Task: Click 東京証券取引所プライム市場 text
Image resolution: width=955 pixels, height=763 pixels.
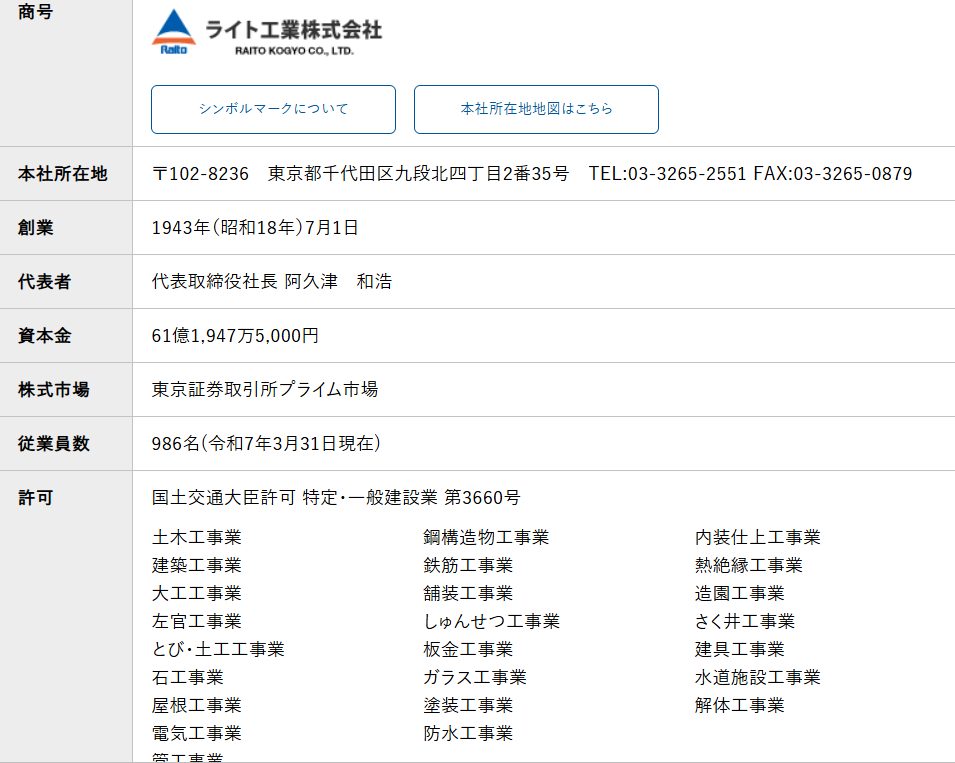Action: [265, 390]
